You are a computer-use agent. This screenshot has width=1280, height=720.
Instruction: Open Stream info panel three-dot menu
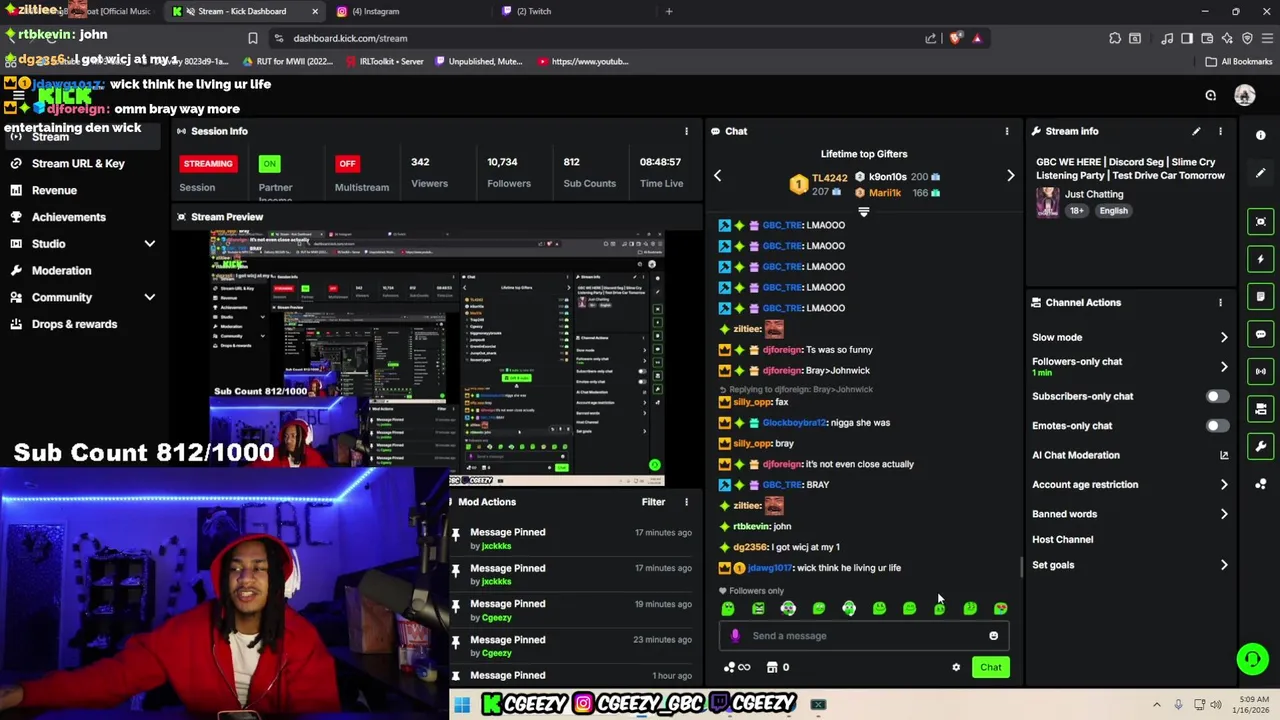(1220, 131)
